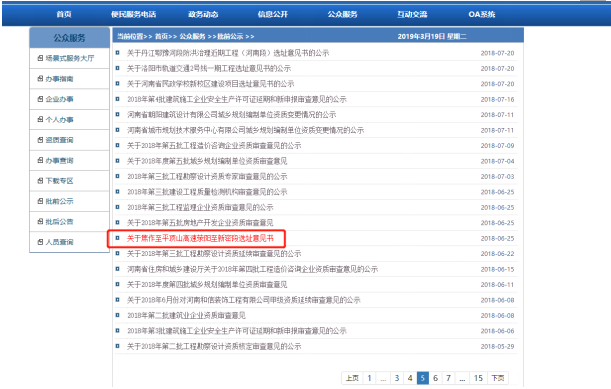Click the 2019年3月19日 星期二 date text
This screenshot has height=389, width=611.
pos(432,36)
